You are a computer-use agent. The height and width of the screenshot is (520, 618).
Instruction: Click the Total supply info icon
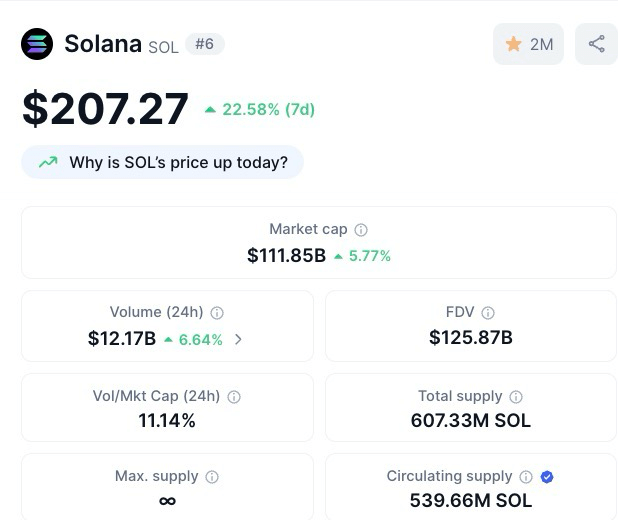point(516,397)
